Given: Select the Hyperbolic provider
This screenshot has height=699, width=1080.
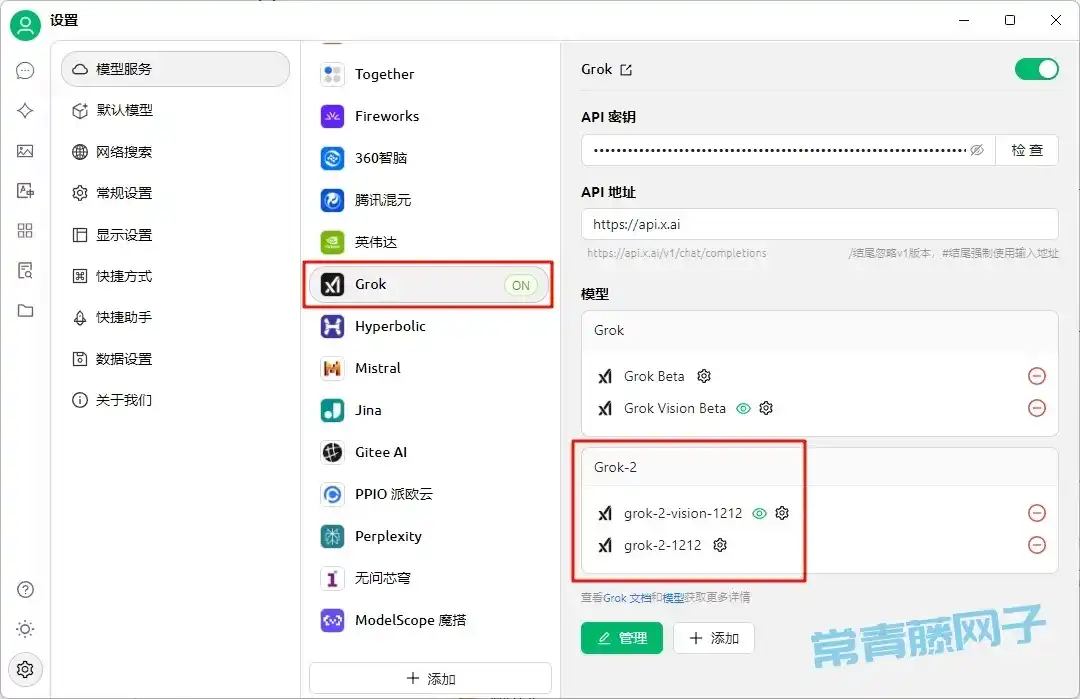Looking at the screenshot, I should pos(430,326).
